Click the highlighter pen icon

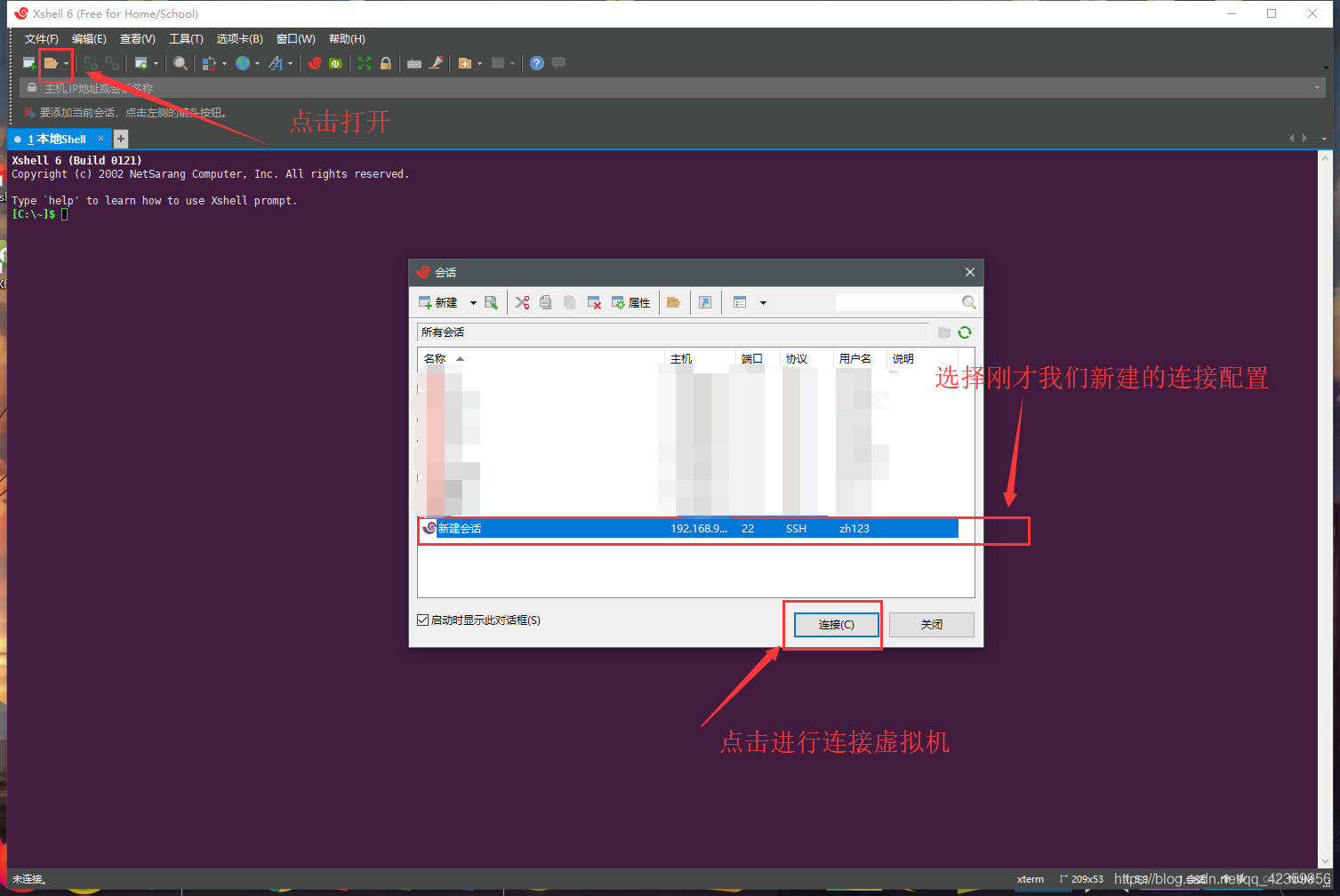coord(436,63)
